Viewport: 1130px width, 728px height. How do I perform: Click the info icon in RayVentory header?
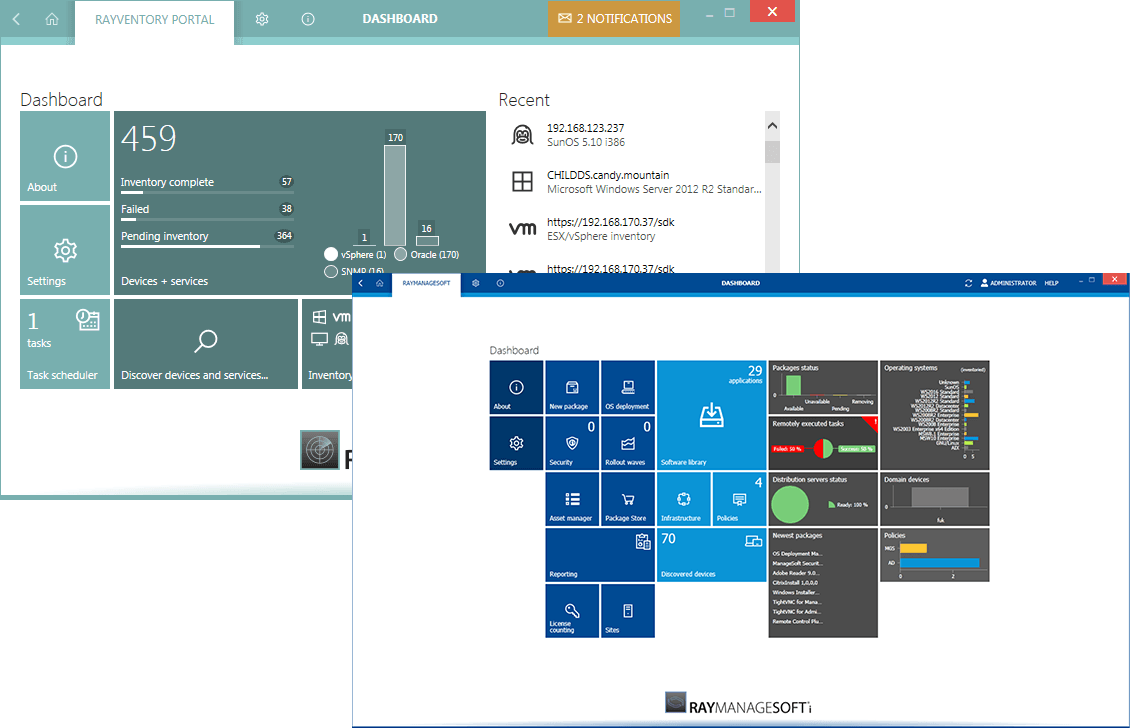[x=308, y=19]
